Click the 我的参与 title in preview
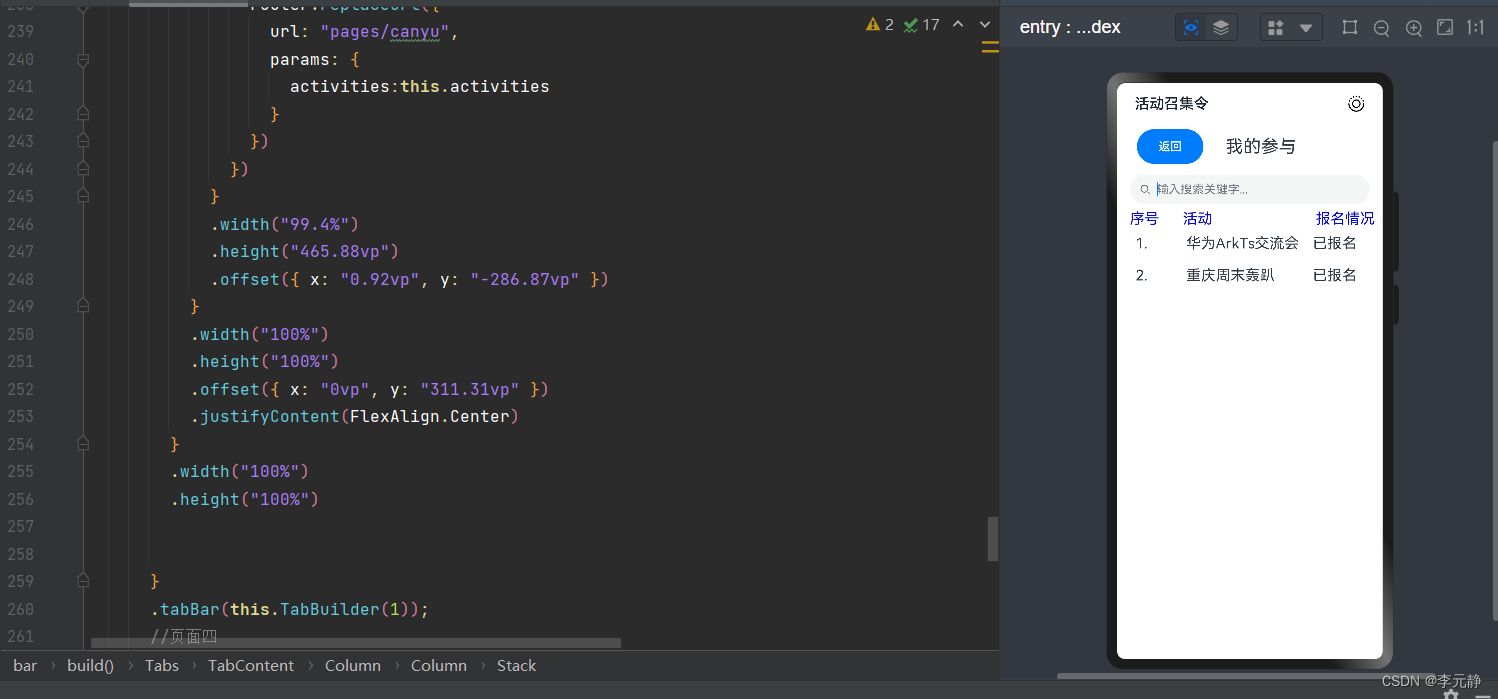The height and width of the screenshot is (699, 1498). tap(1261, 146)
